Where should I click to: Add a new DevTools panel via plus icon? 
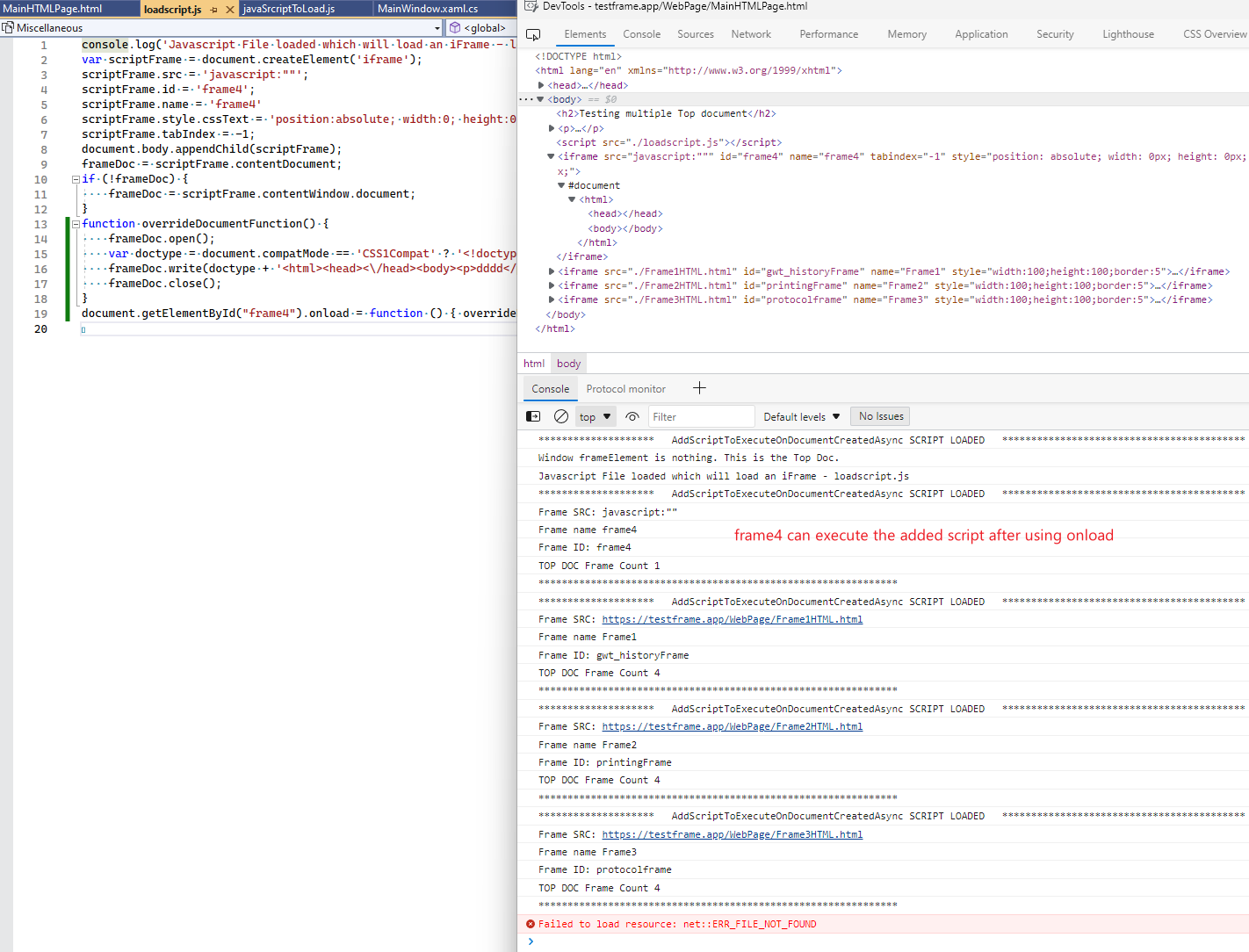699,388
